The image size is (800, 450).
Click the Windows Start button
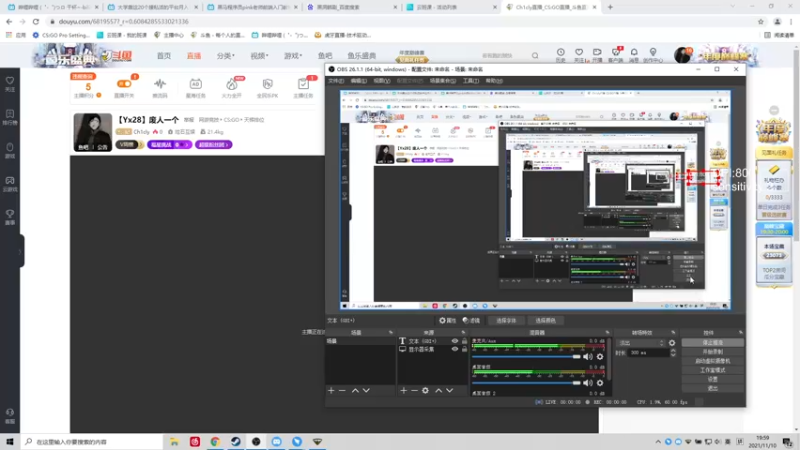pos(10,442)
